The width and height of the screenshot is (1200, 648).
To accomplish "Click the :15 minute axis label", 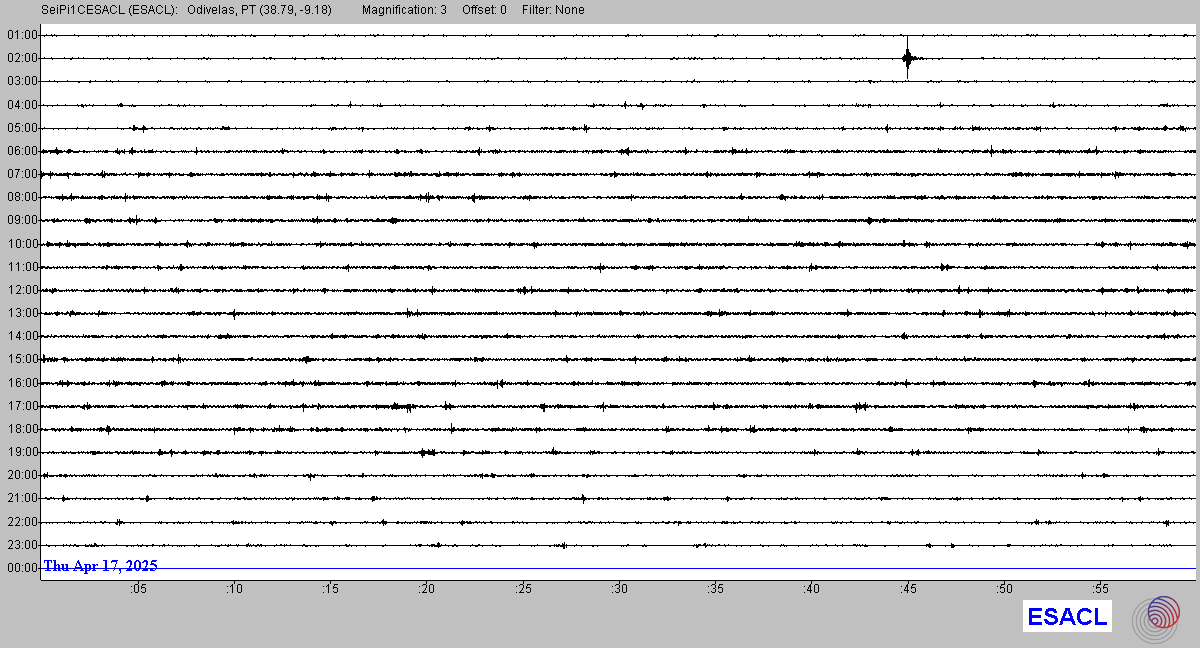I will (x=330, y=590).
